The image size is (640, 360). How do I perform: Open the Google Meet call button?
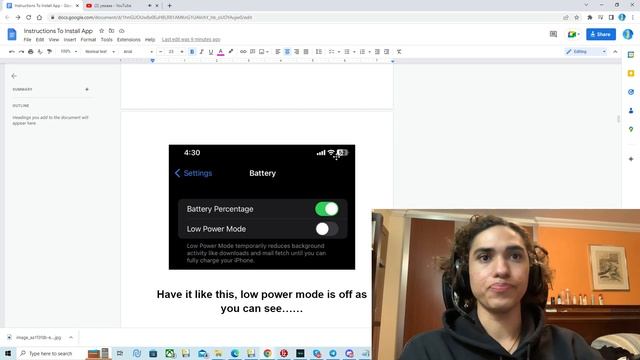[573, 34]
